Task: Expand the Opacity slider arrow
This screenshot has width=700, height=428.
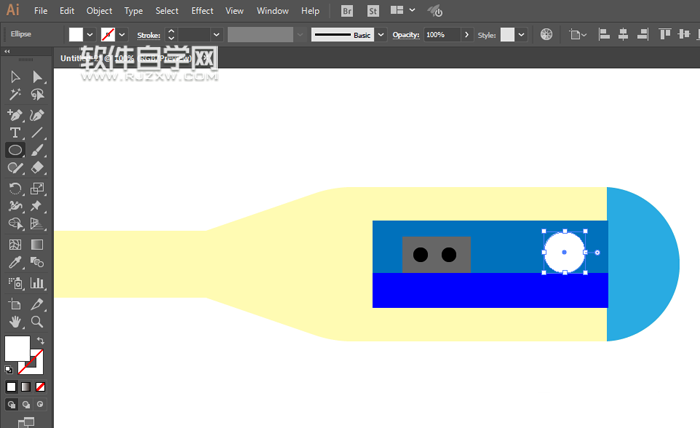Action: (x=467, y=34)
